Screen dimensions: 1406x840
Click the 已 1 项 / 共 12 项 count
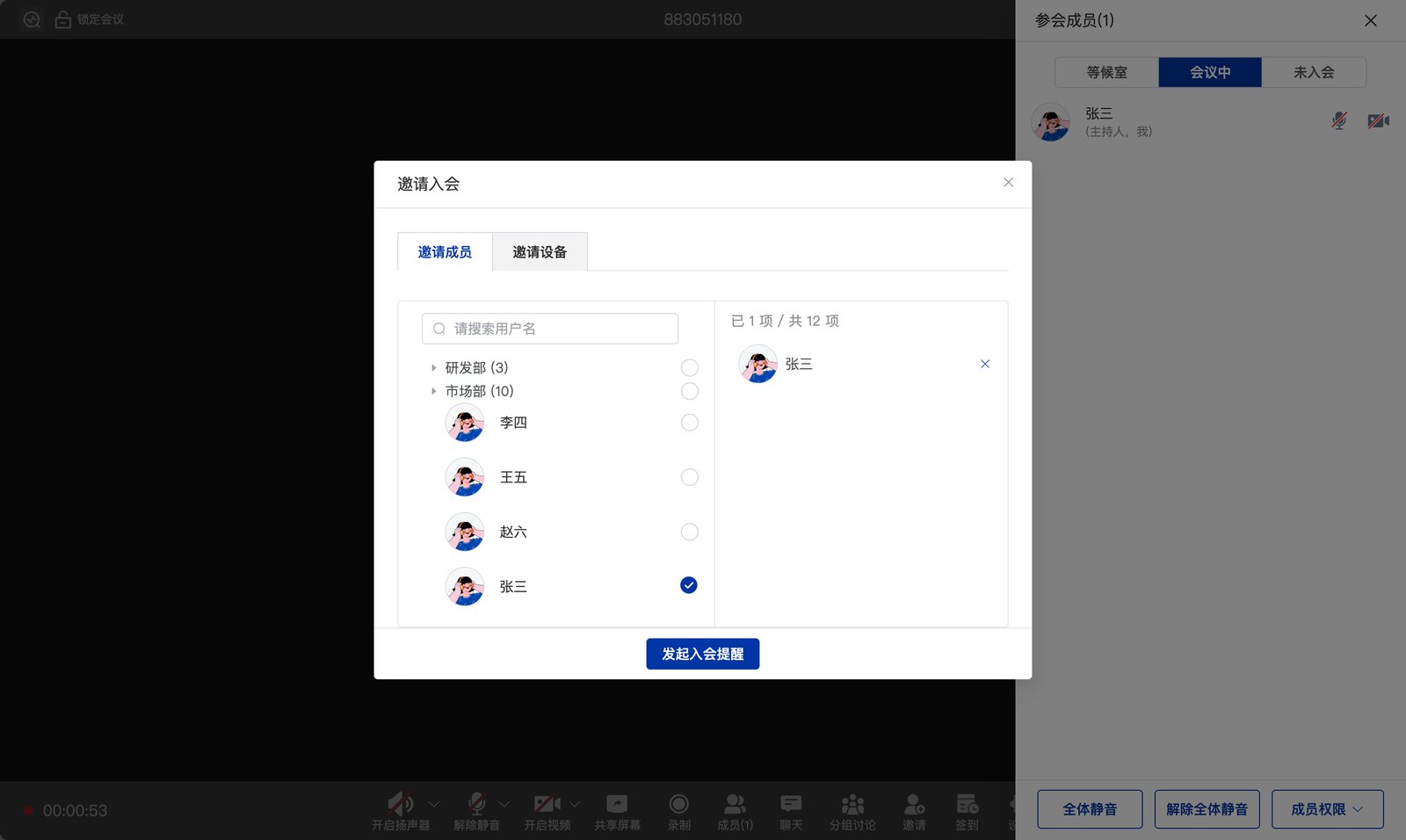(x=785, y=321)
